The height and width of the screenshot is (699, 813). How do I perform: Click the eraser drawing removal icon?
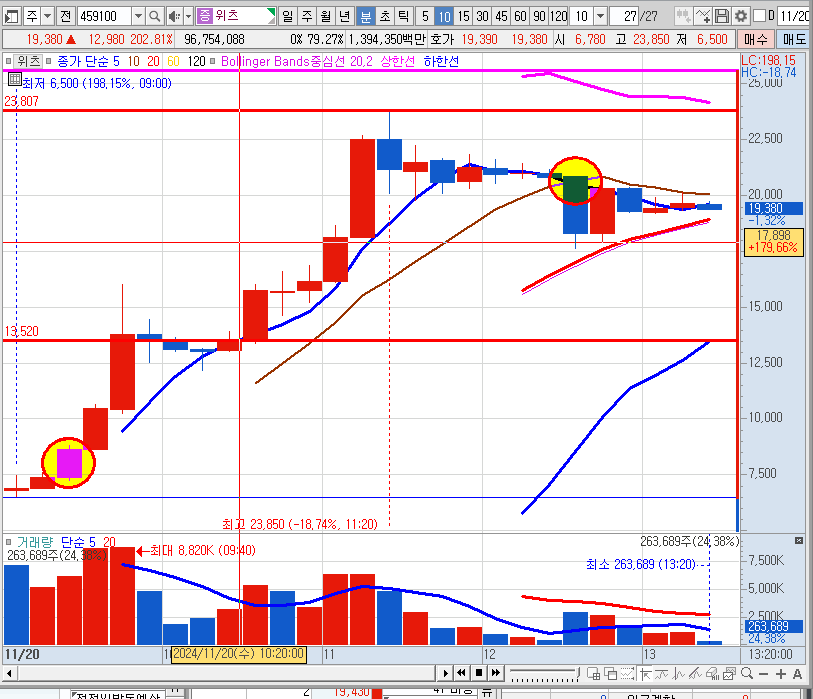pyautogui.click(x=712, y=674)
